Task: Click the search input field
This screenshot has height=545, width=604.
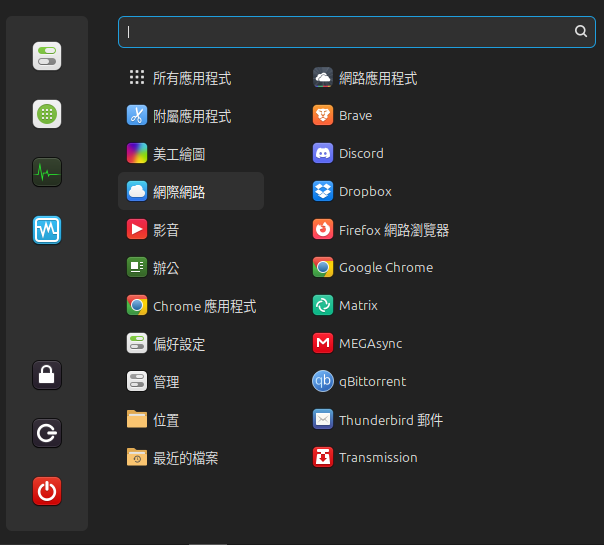Action: pyautogui.click(x=357, y=32)
